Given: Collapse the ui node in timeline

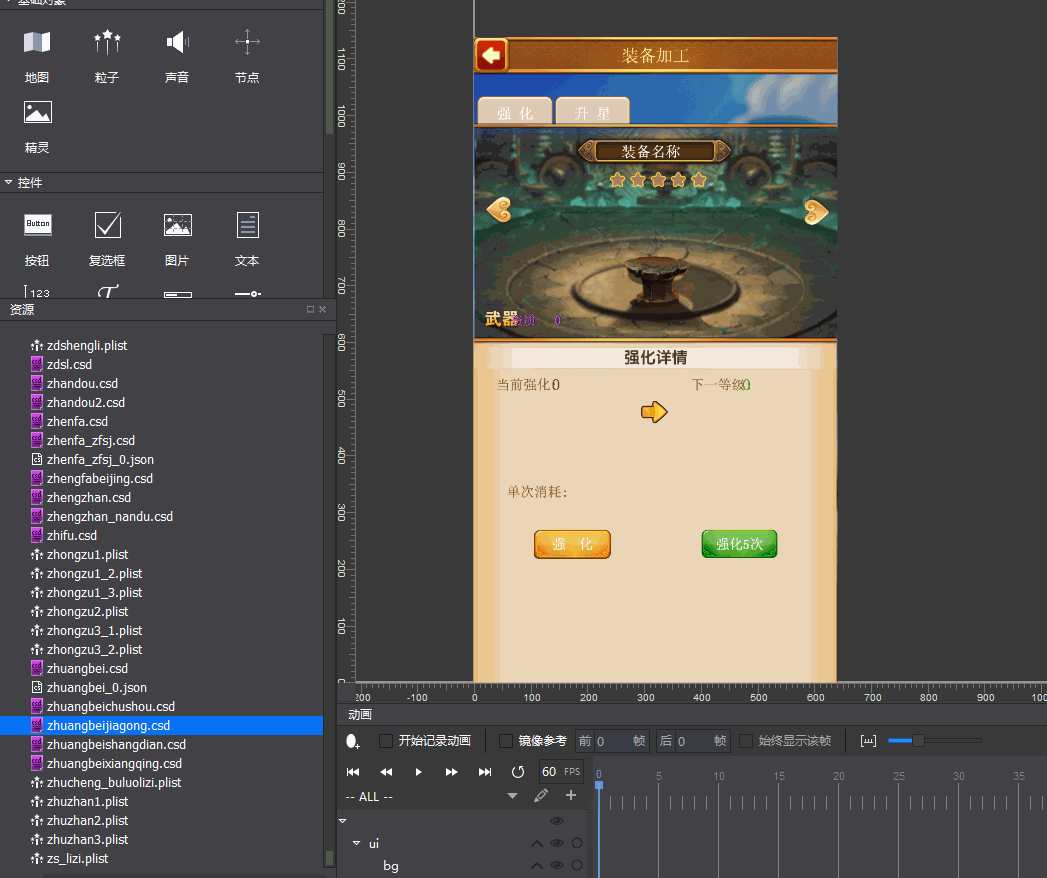Looking at the screenshot, I should point(356,843).
